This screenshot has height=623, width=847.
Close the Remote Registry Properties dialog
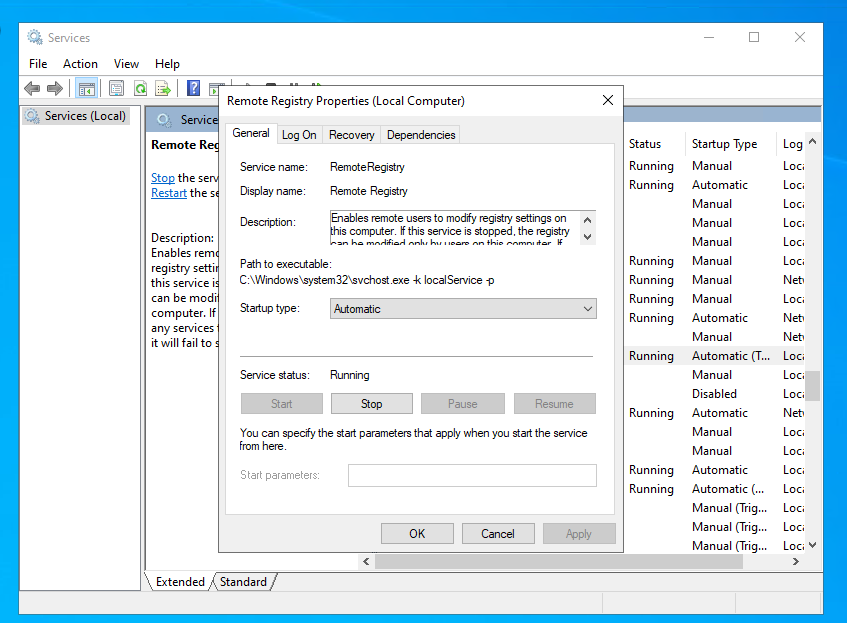(x=608, y=100)
